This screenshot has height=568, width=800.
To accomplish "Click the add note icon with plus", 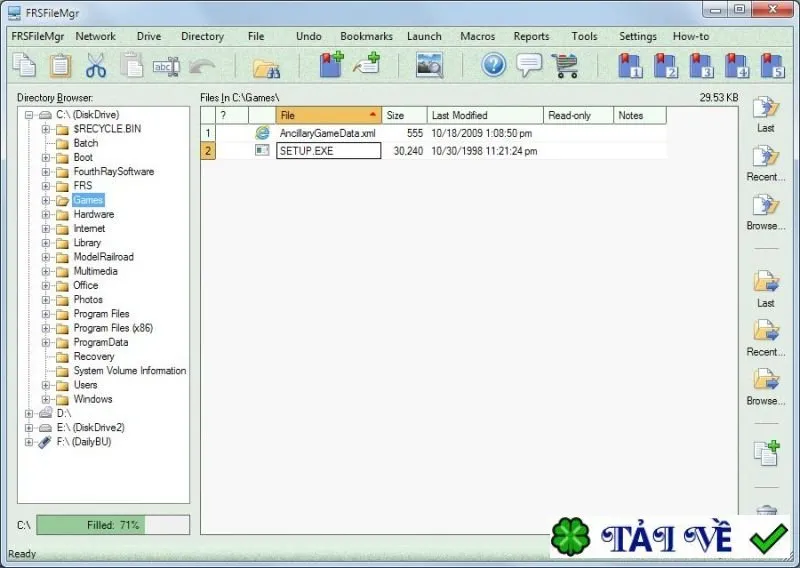I will (367, 65).
